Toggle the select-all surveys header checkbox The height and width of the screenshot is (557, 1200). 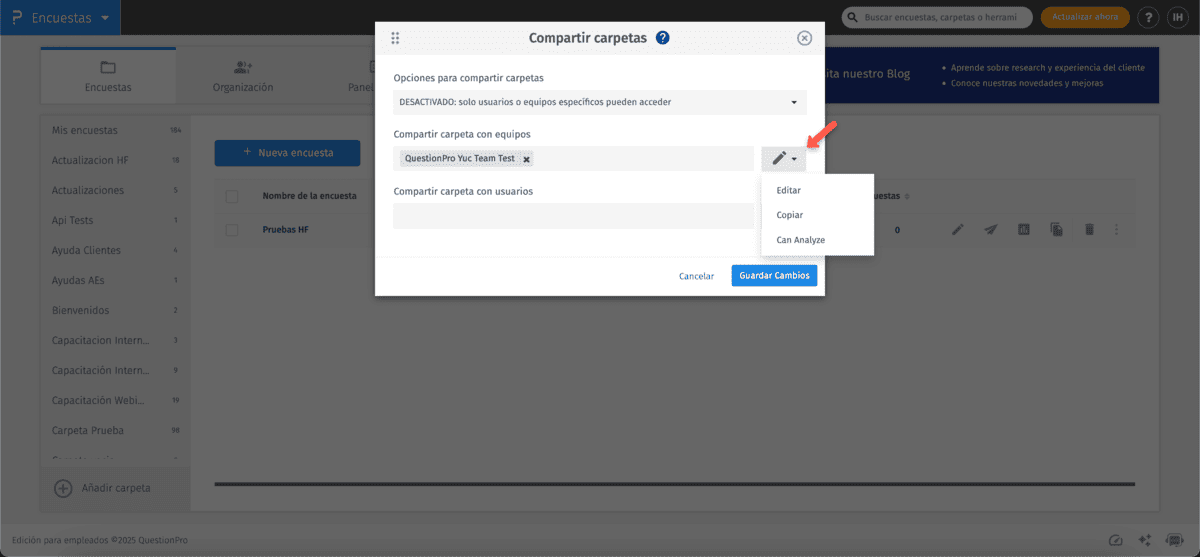coord(232,196)
